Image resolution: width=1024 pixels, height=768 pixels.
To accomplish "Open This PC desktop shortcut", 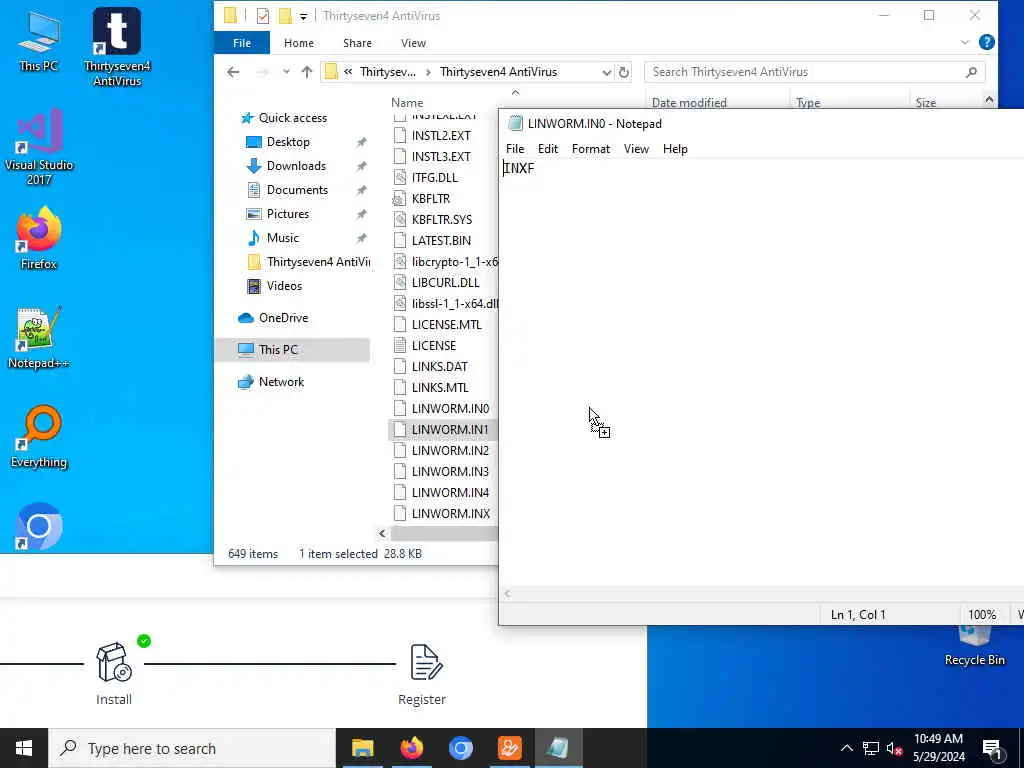I will 38,42.
